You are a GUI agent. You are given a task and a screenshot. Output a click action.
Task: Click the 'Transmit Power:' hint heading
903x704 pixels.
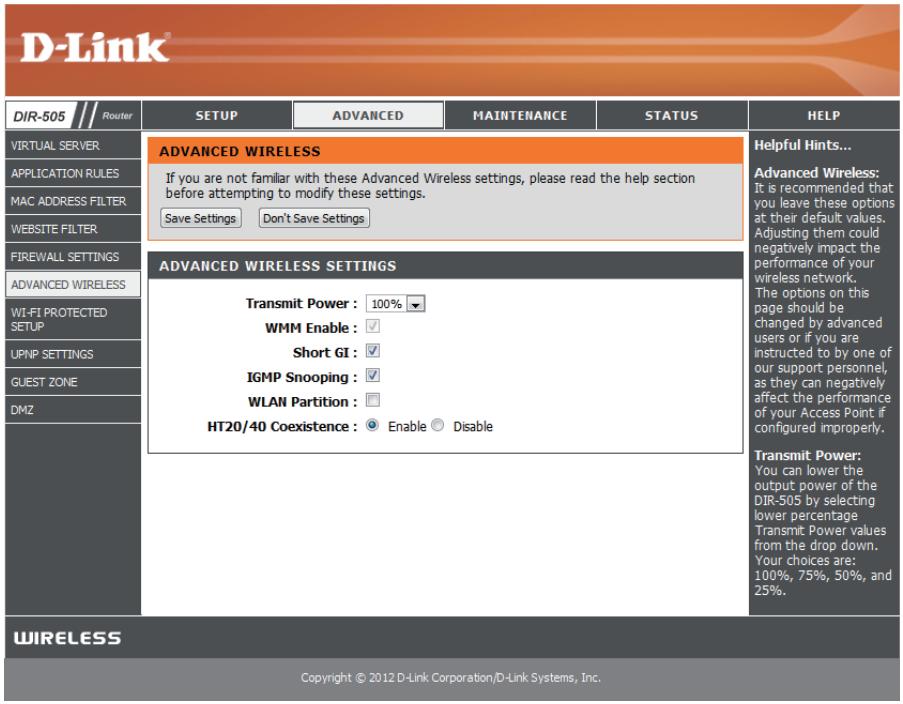coord(807,455)
